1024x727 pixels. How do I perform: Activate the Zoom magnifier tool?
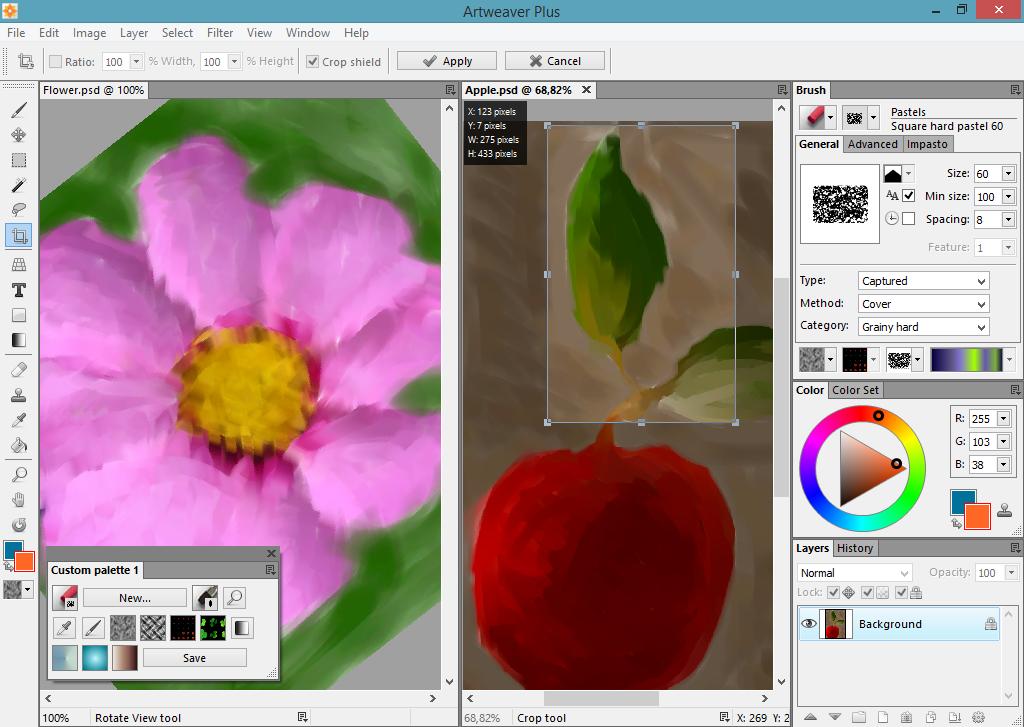(18, 474)
